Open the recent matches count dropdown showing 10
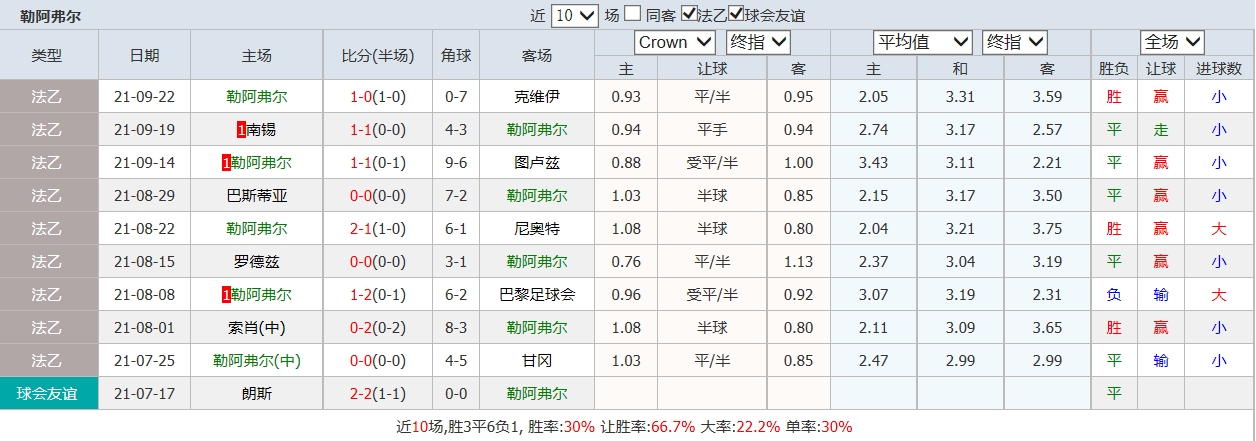This screenshot has width=1256, height=441. tap(575, 15)
